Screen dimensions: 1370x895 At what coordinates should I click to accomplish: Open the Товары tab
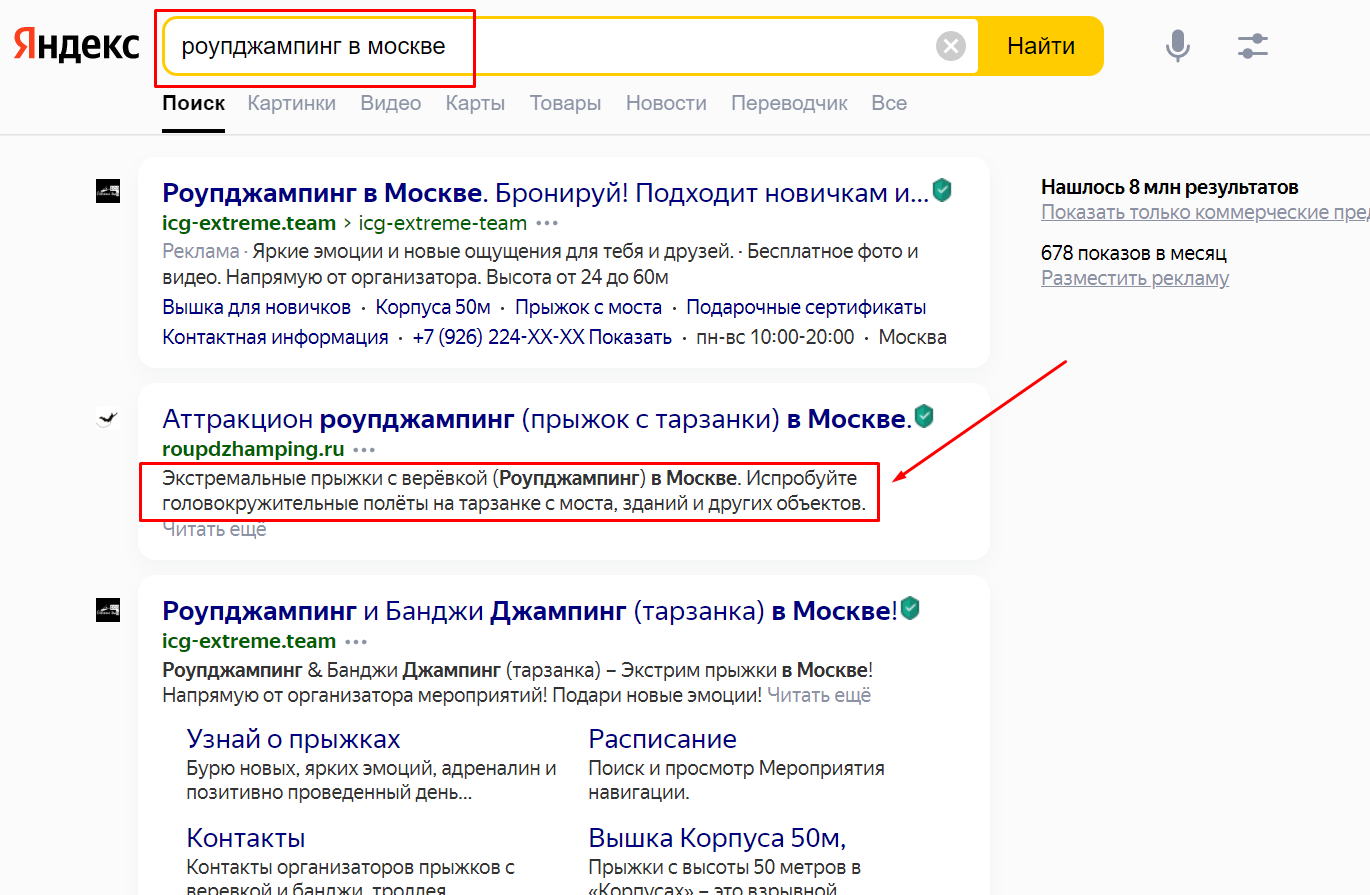[x=566, y=103]
